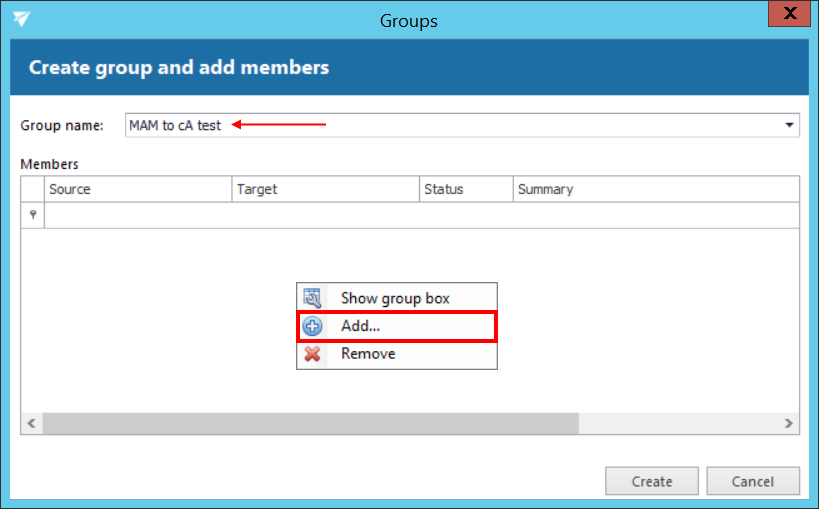The height and width of the screenshot is (509, 819).
Task: Click the app logo in title bar
Action: (21, 19)
